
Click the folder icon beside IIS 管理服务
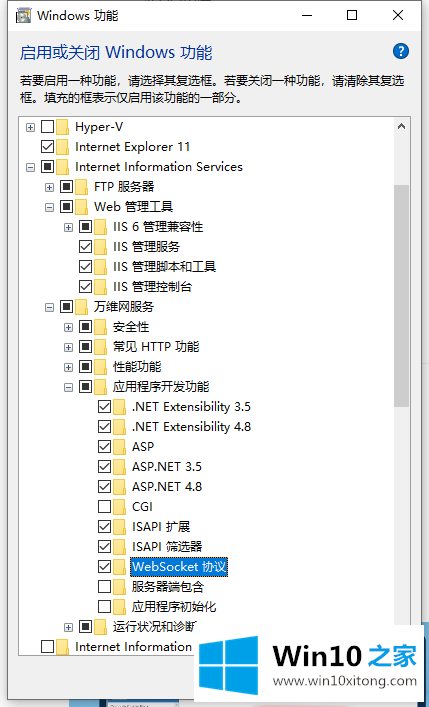click(x=100, y=246)
